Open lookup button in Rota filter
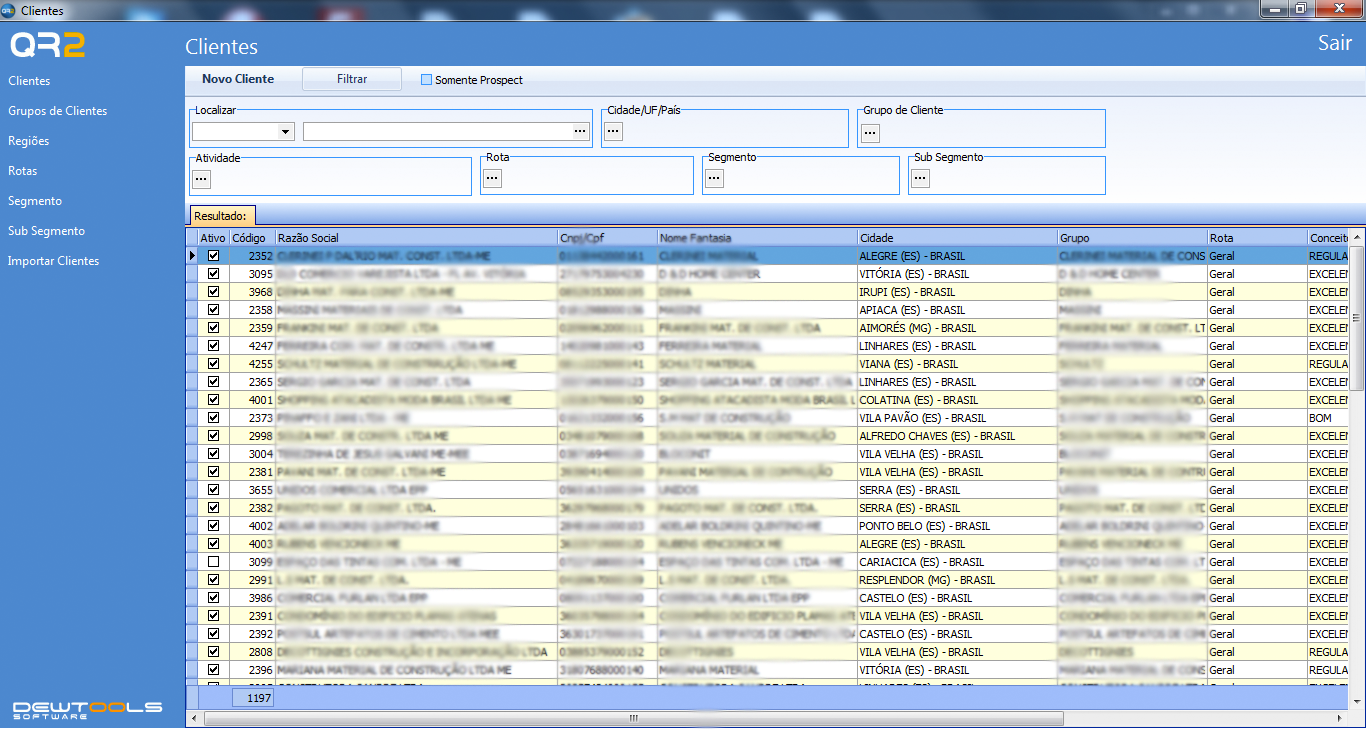Image resolution: width=1366 pixels, height=731 pixels. click(x=492, y=178)
